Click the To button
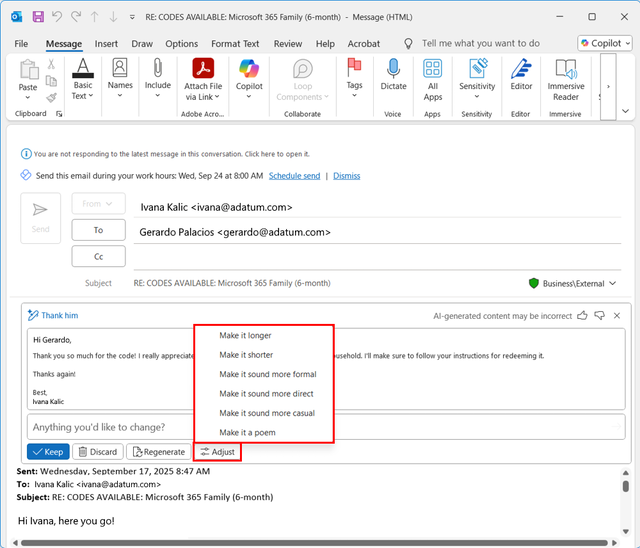This screenshot has height=548, width=640. pos(98,230)
